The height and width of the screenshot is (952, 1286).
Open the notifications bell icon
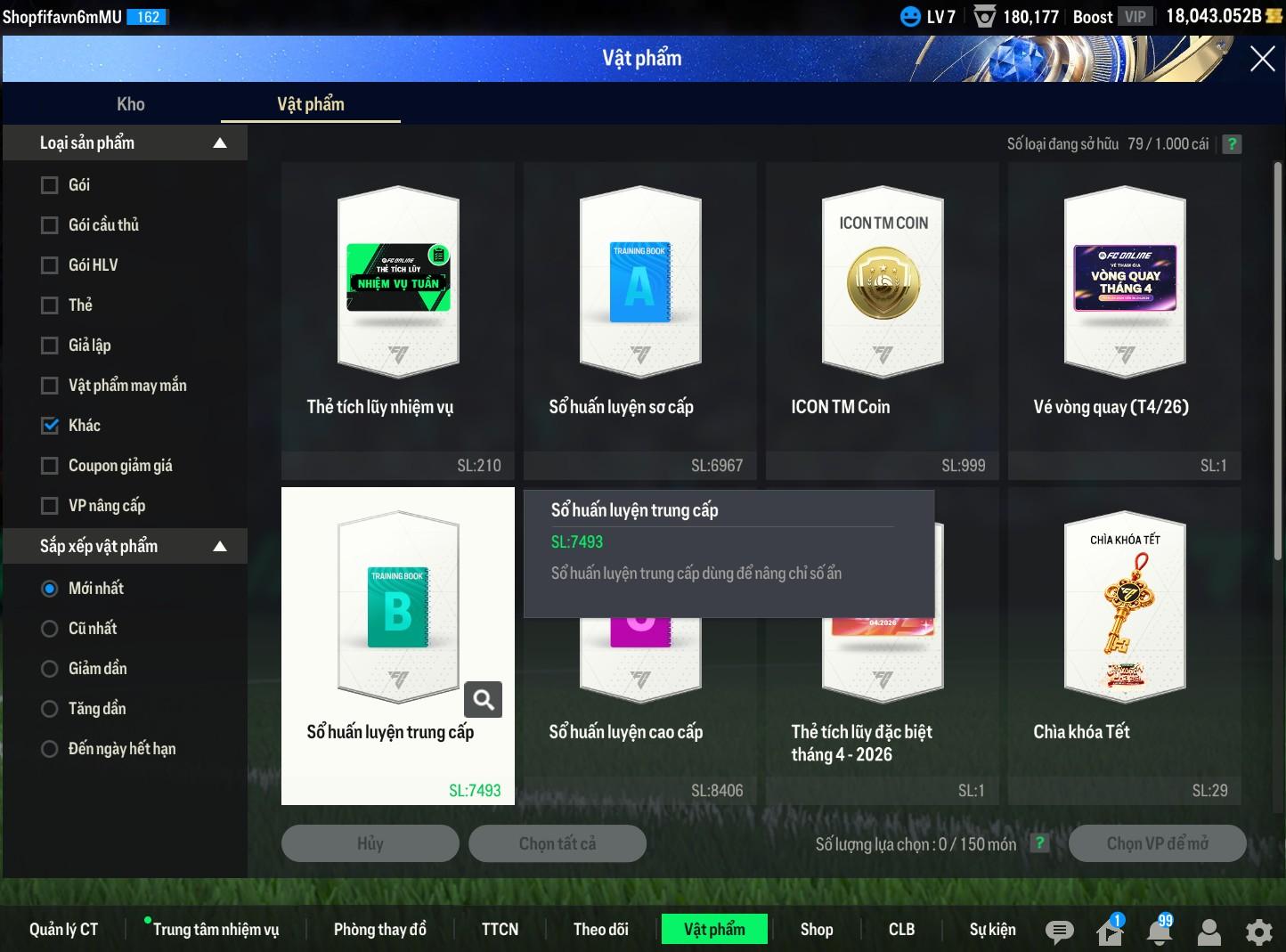click(1160, 931)
